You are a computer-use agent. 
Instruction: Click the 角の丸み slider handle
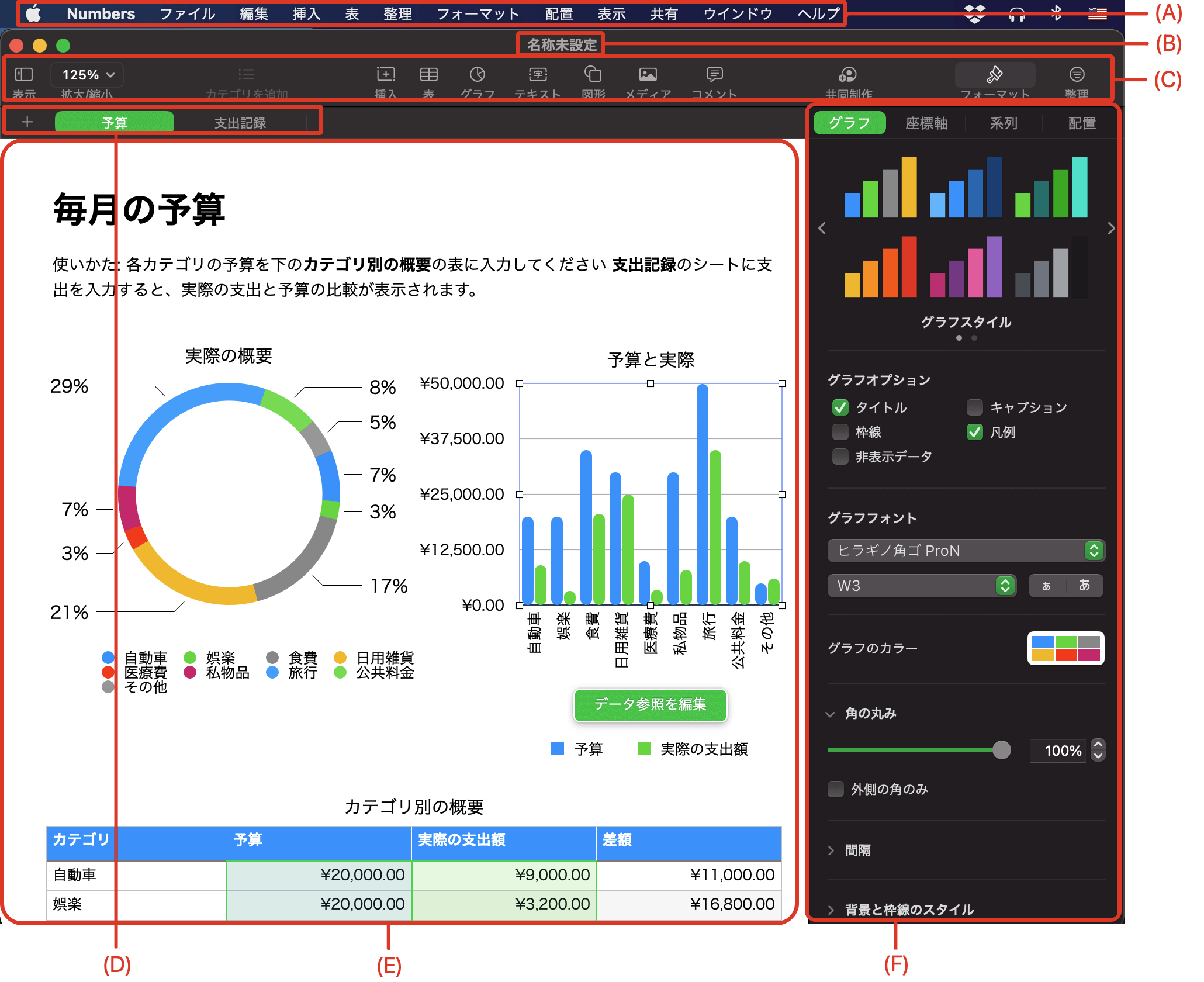(1001, 750)
